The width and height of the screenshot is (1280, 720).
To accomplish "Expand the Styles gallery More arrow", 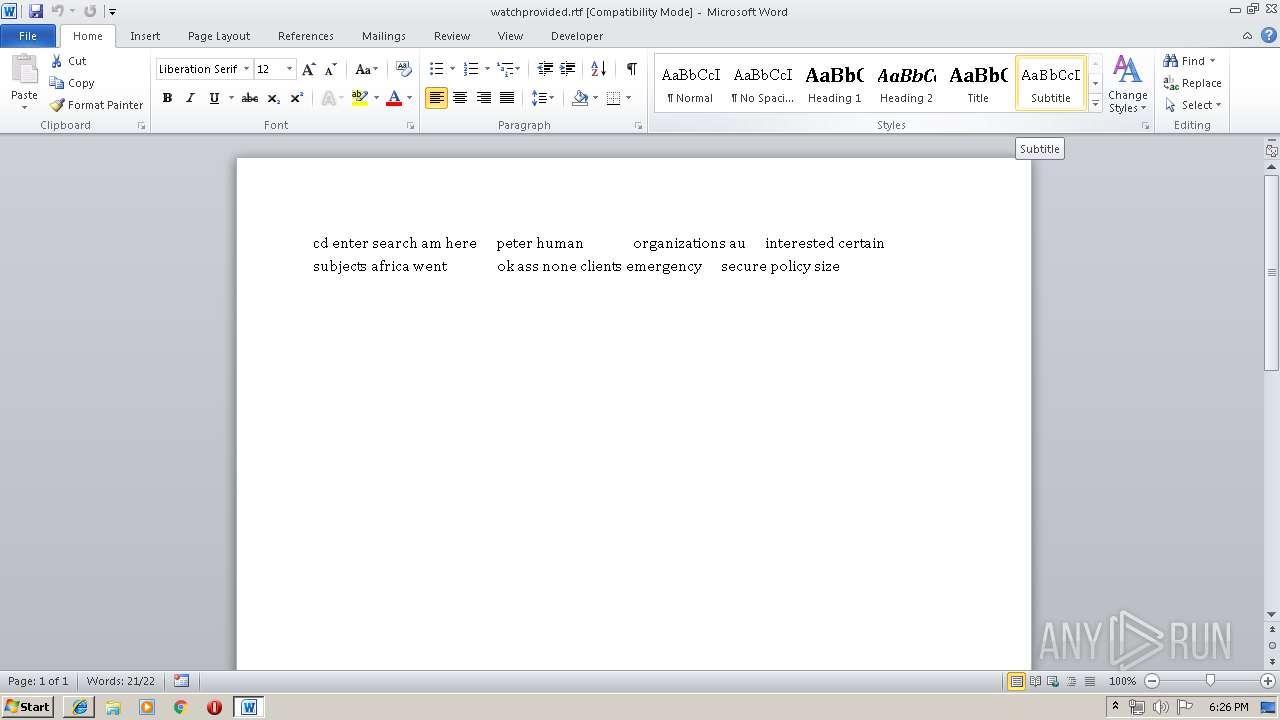I will click(1095, 104).
